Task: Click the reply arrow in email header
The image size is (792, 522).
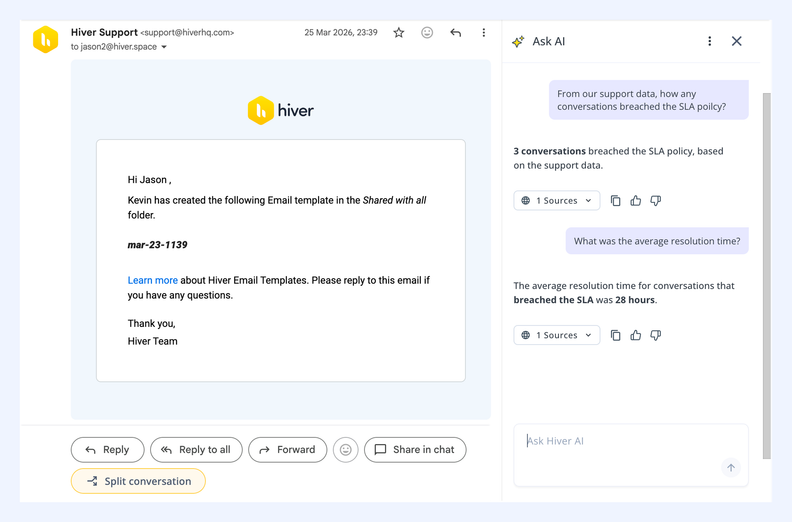Action: [456, 33]
